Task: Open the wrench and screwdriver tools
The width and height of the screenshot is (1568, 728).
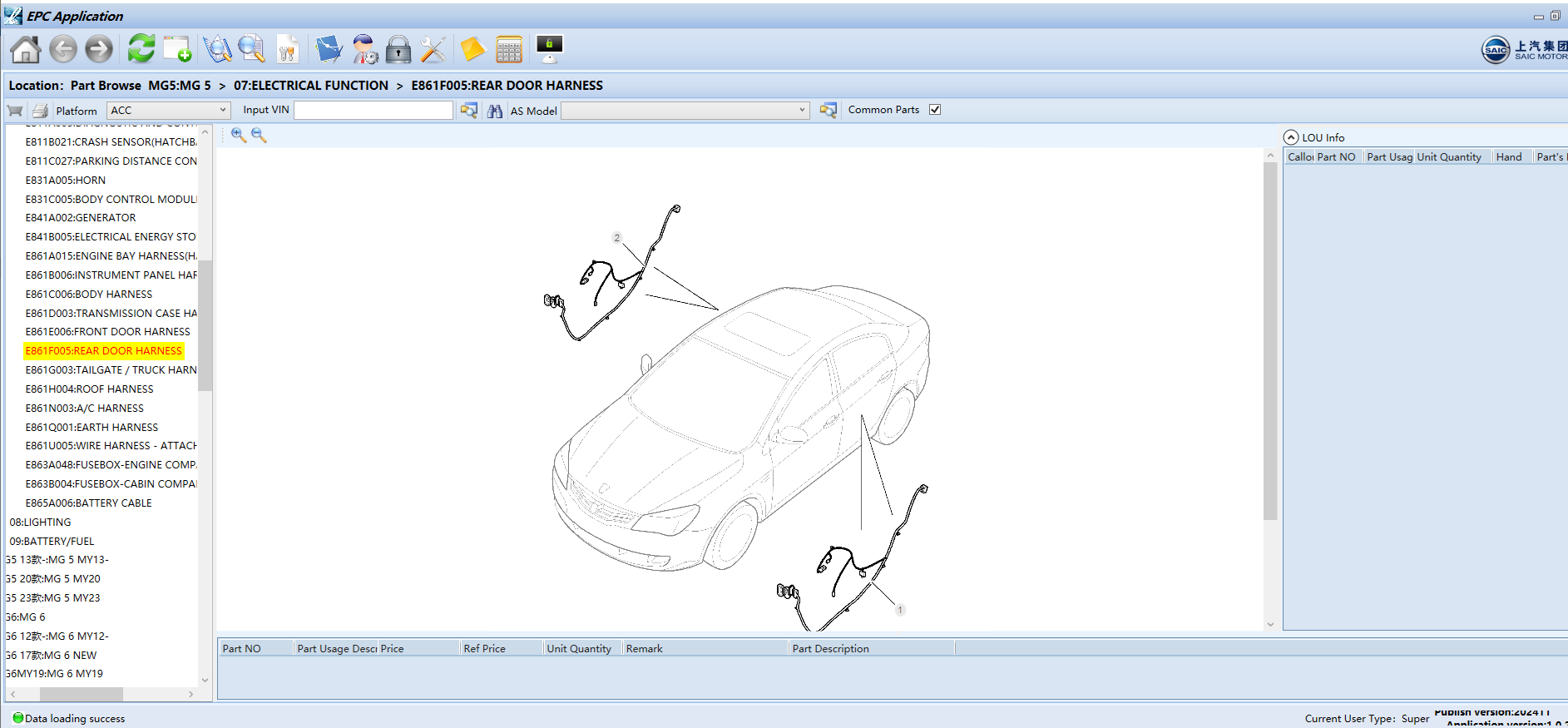Action: [x=433, y=49]
